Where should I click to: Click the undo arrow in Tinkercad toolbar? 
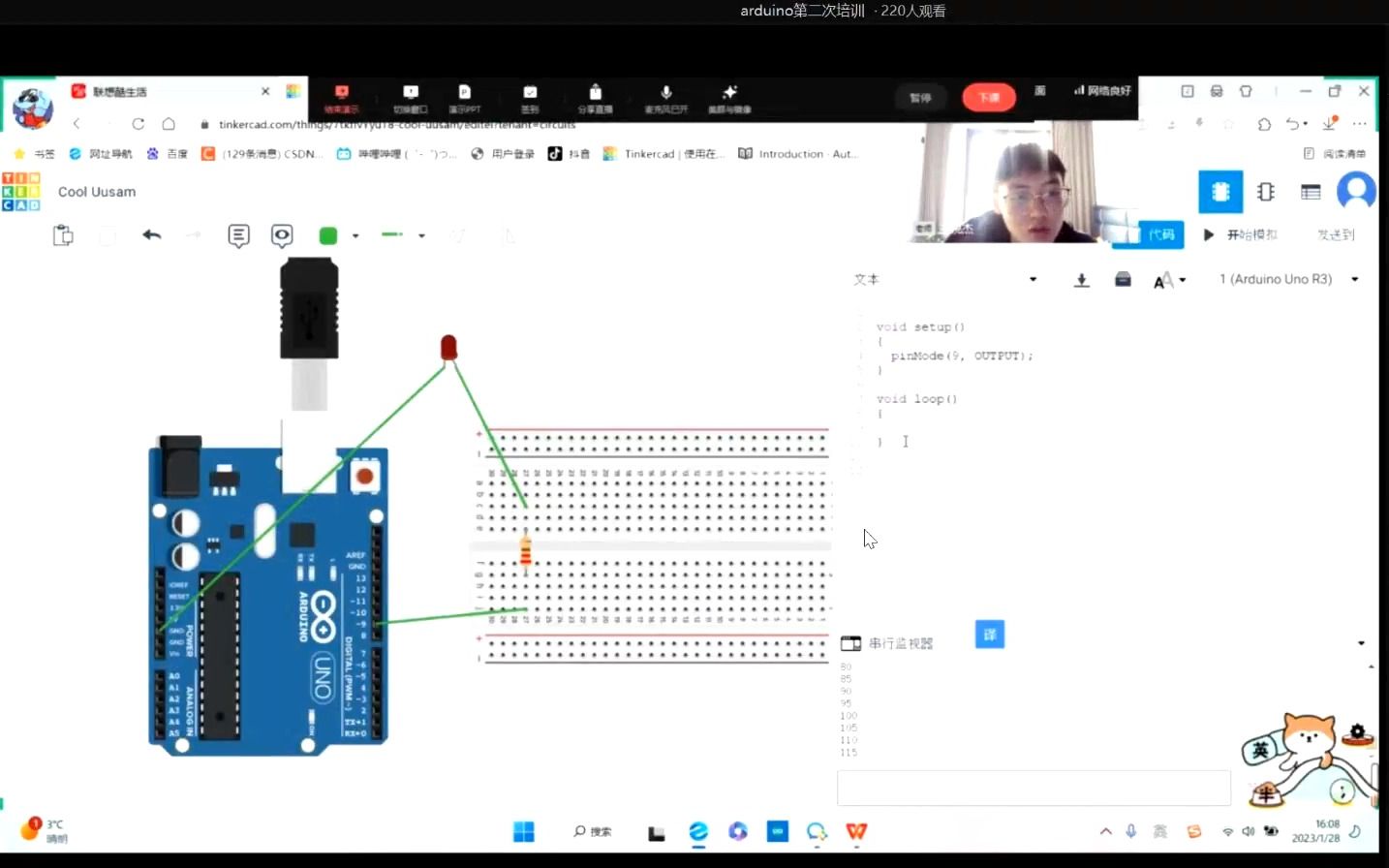(151, 234)
